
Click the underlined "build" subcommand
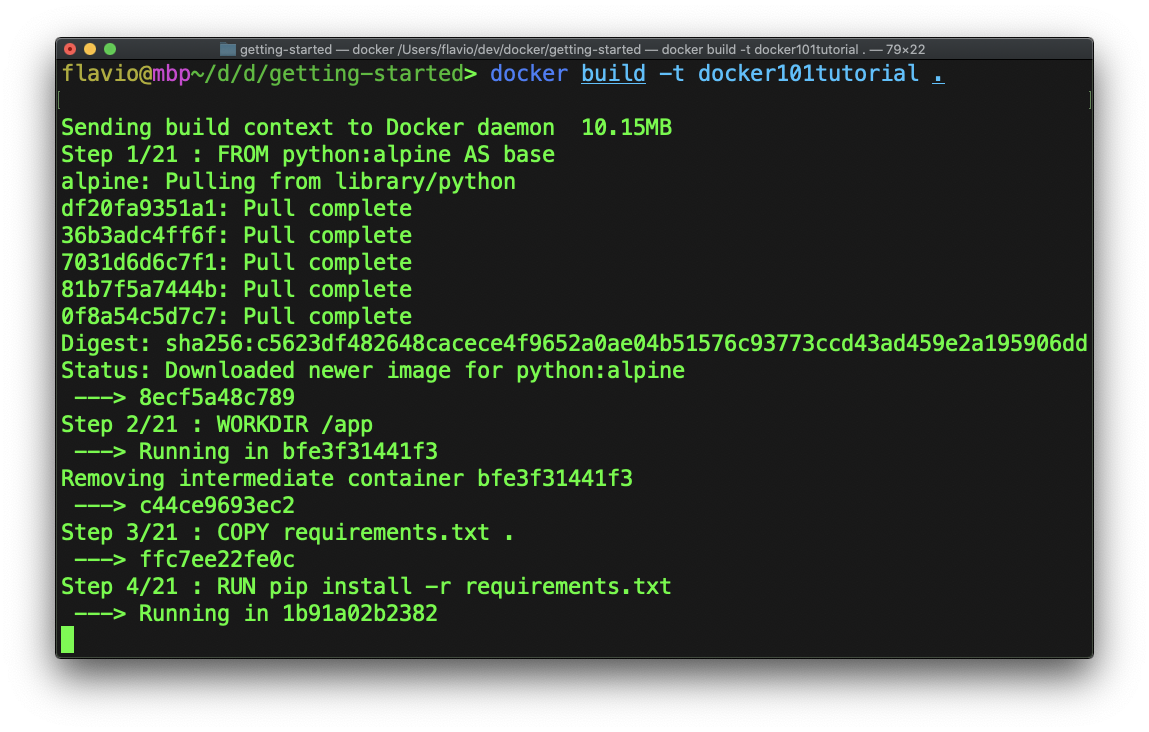(x=613, y=74)
